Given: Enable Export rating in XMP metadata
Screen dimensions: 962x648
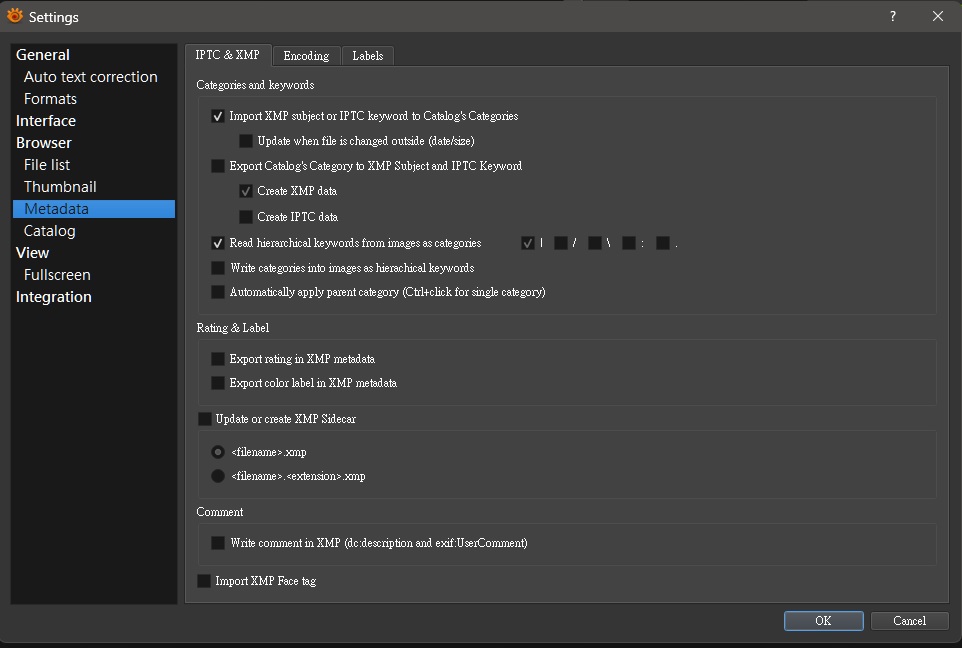Looking at the screenshot, I should (x=218, y=359).
